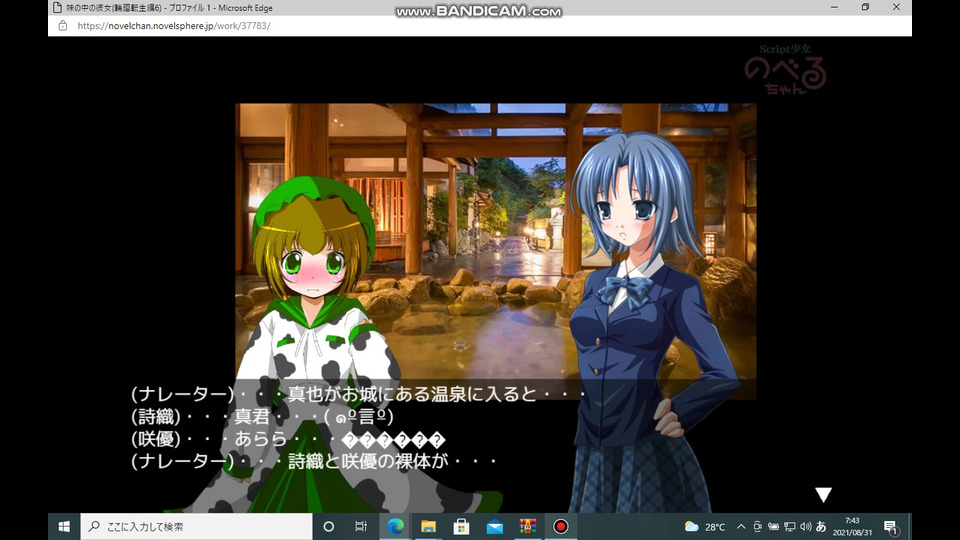This screenshot has width=960, height=540.
Task: Toggle the Japanese IME あ indicator
Action: coord(821,527)
